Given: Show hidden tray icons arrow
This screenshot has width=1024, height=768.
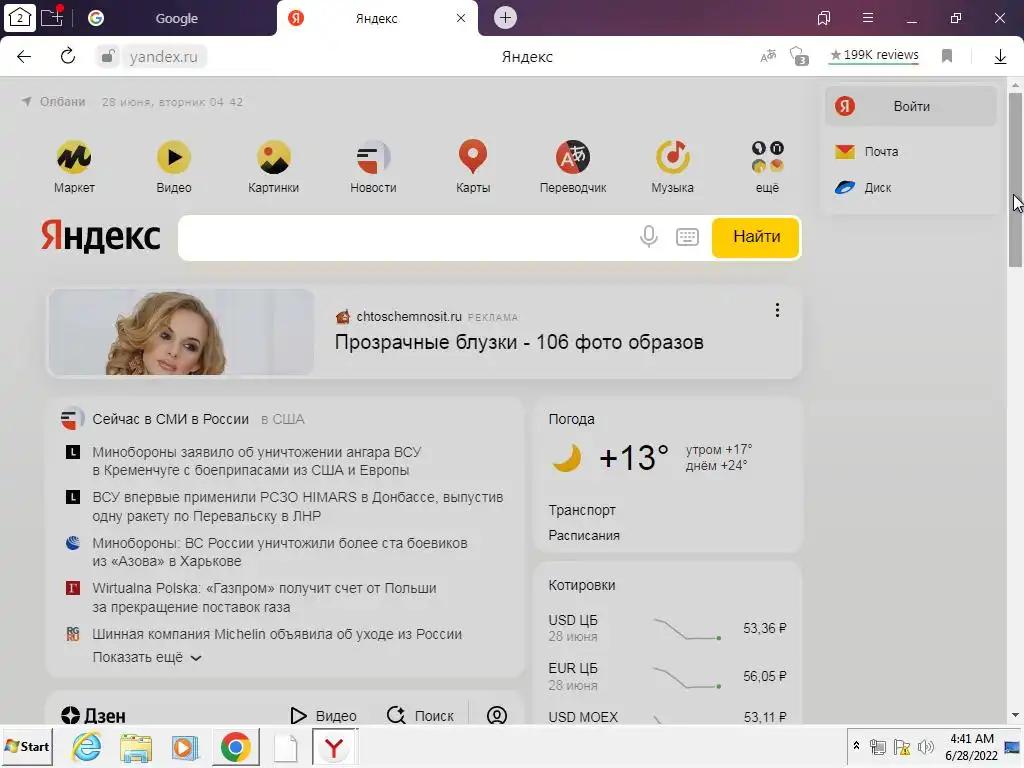Looking at the screenshot, I should [856, 746].
